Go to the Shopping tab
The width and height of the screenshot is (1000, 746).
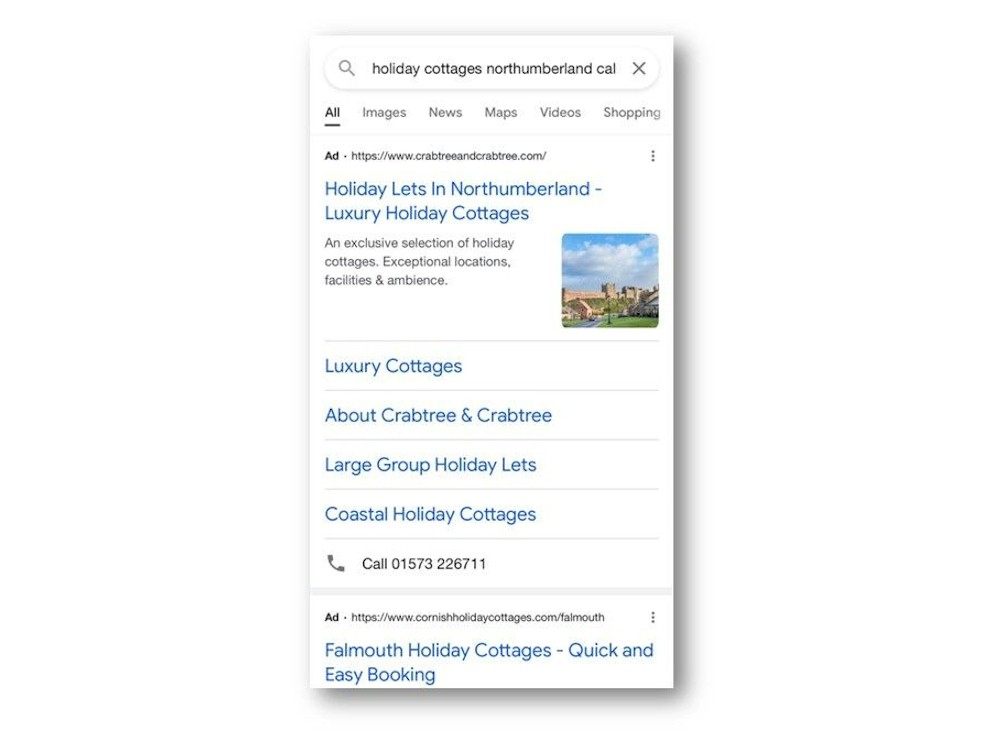point(631,112)
